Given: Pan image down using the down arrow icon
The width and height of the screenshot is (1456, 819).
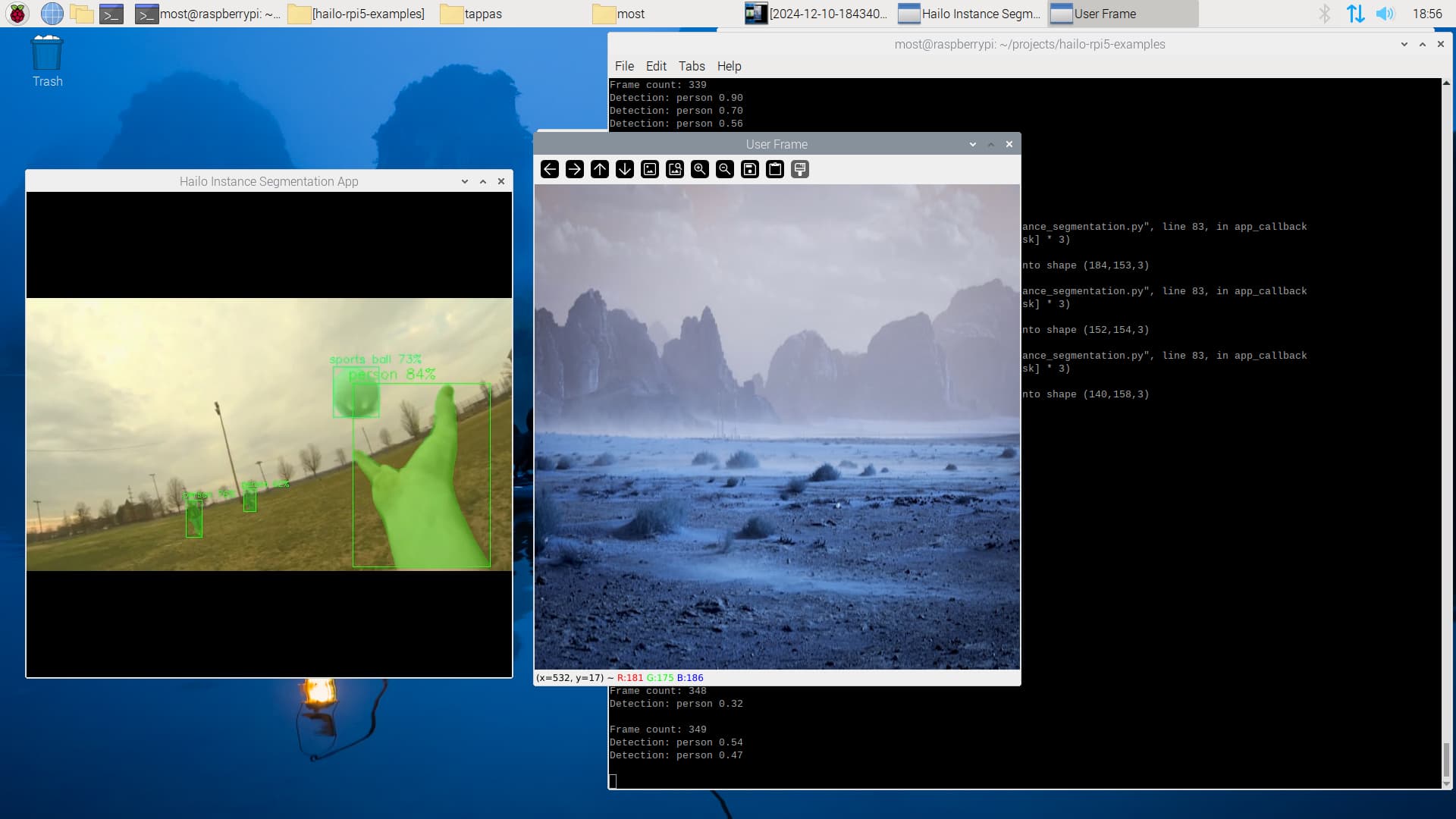Looking at the screenshot, I should pyautogui.click(x=625, y=169).
